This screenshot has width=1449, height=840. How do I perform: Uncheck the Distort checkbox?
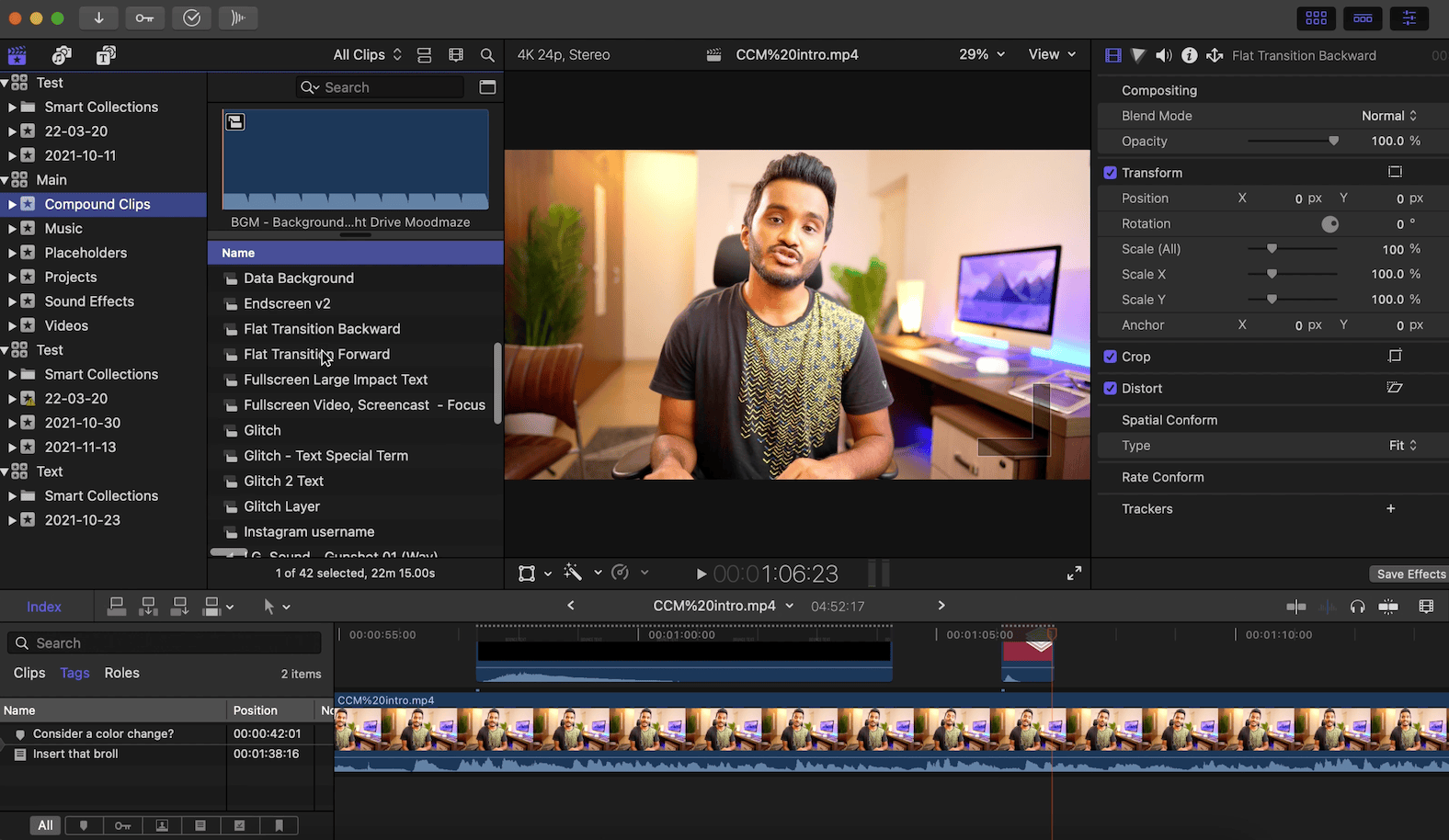1110,389
